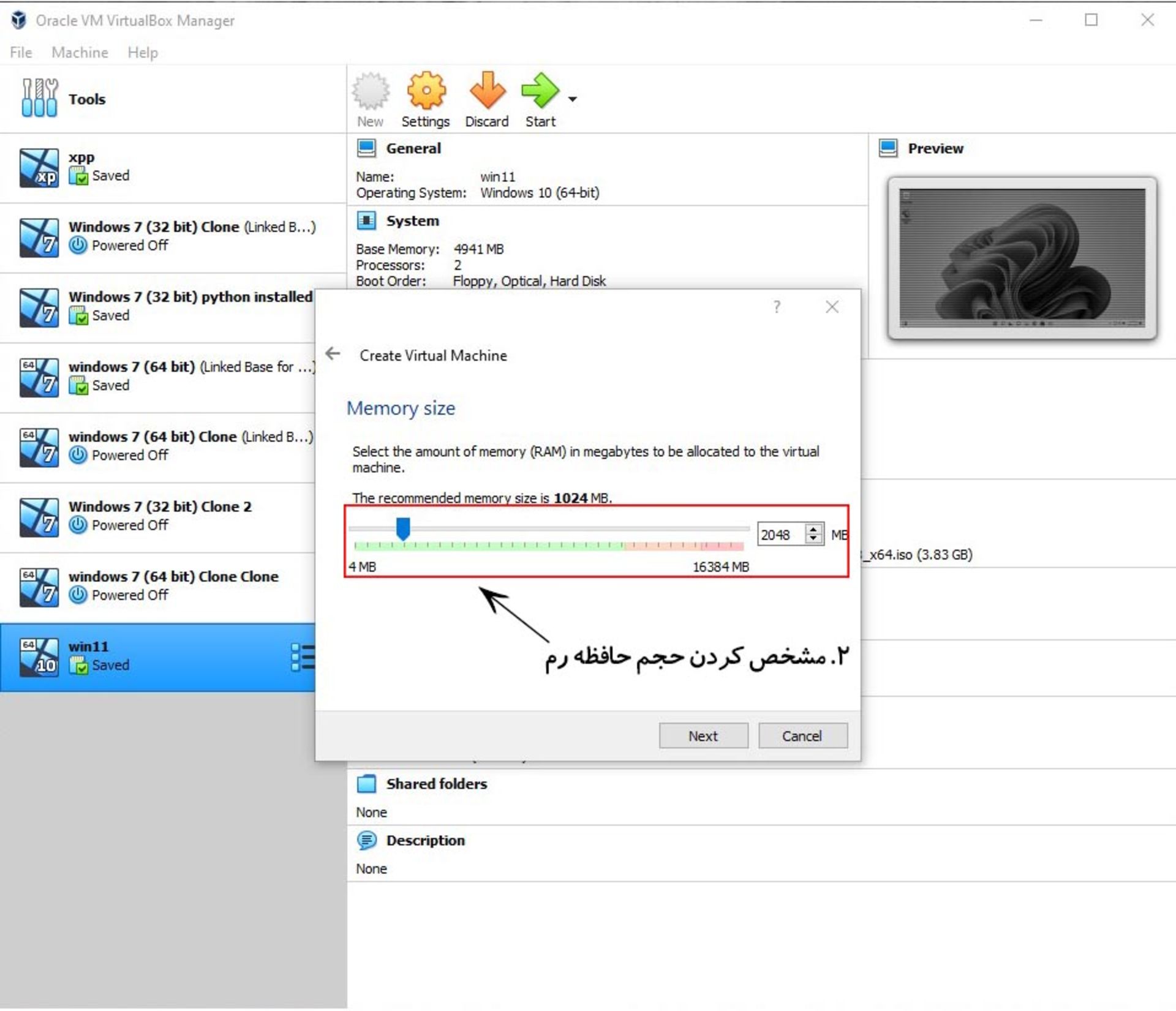Select Windows 7 (32 bit) Clone 2
The image size is (1176, 1011).
pos(158,517)
